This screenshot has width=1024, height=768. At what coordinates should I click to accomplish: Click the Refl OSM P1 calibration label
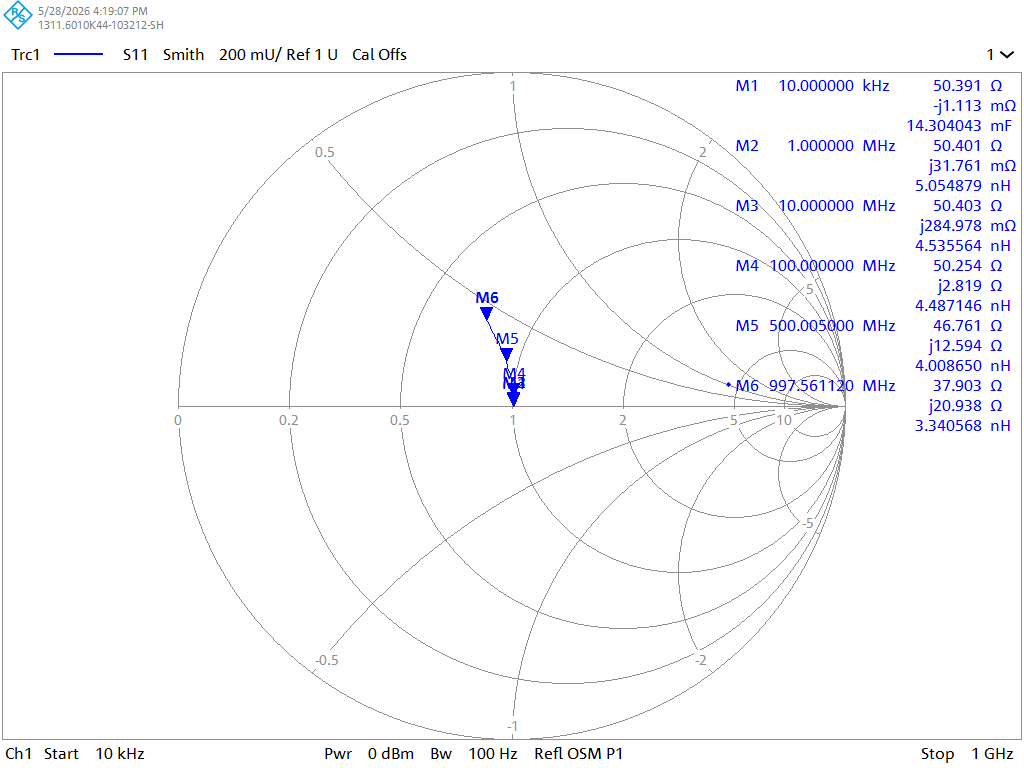579,754
